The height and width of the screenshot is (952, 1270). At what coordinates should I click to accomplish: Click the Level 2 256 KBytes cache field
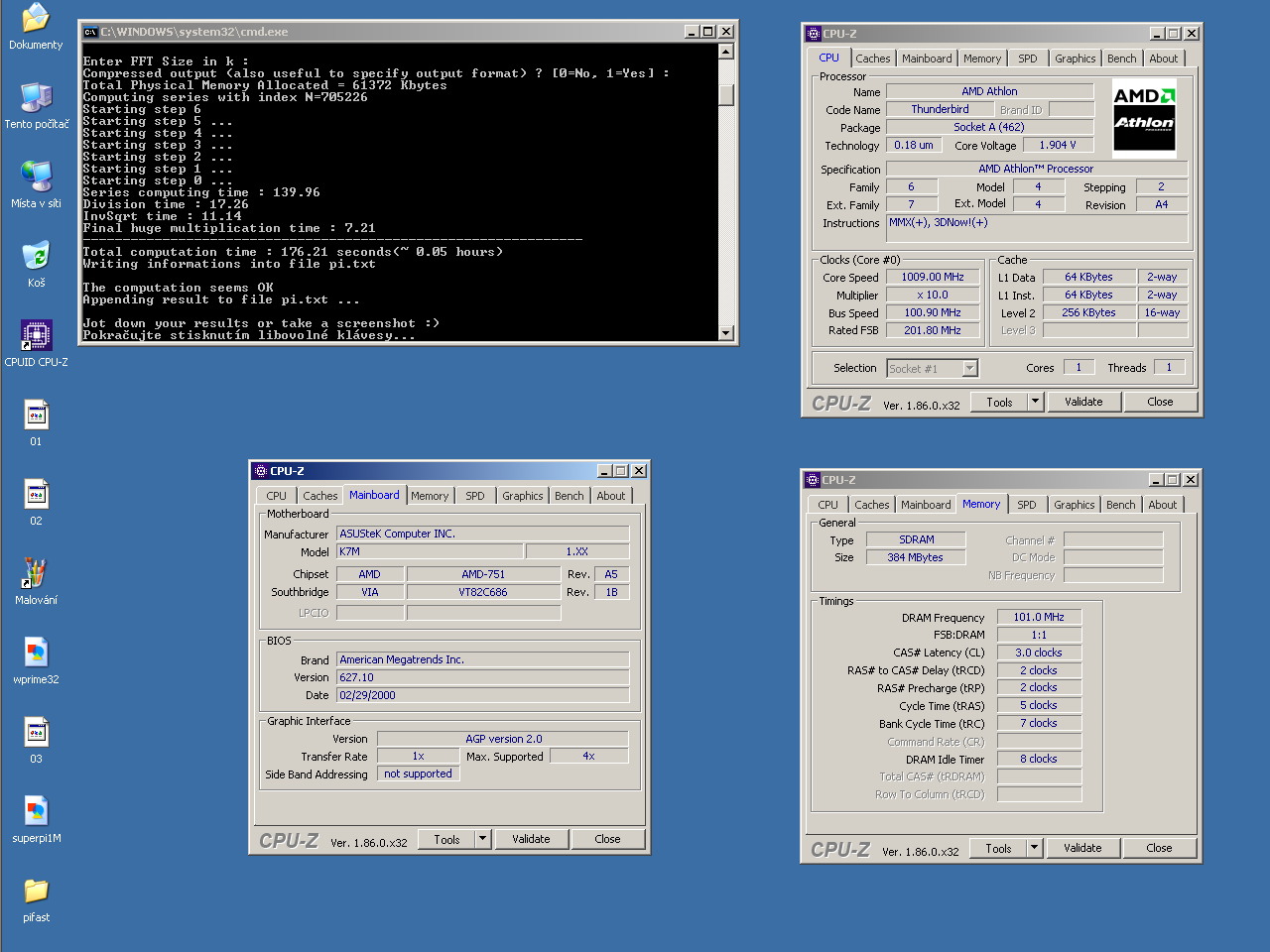[1088, 313]
